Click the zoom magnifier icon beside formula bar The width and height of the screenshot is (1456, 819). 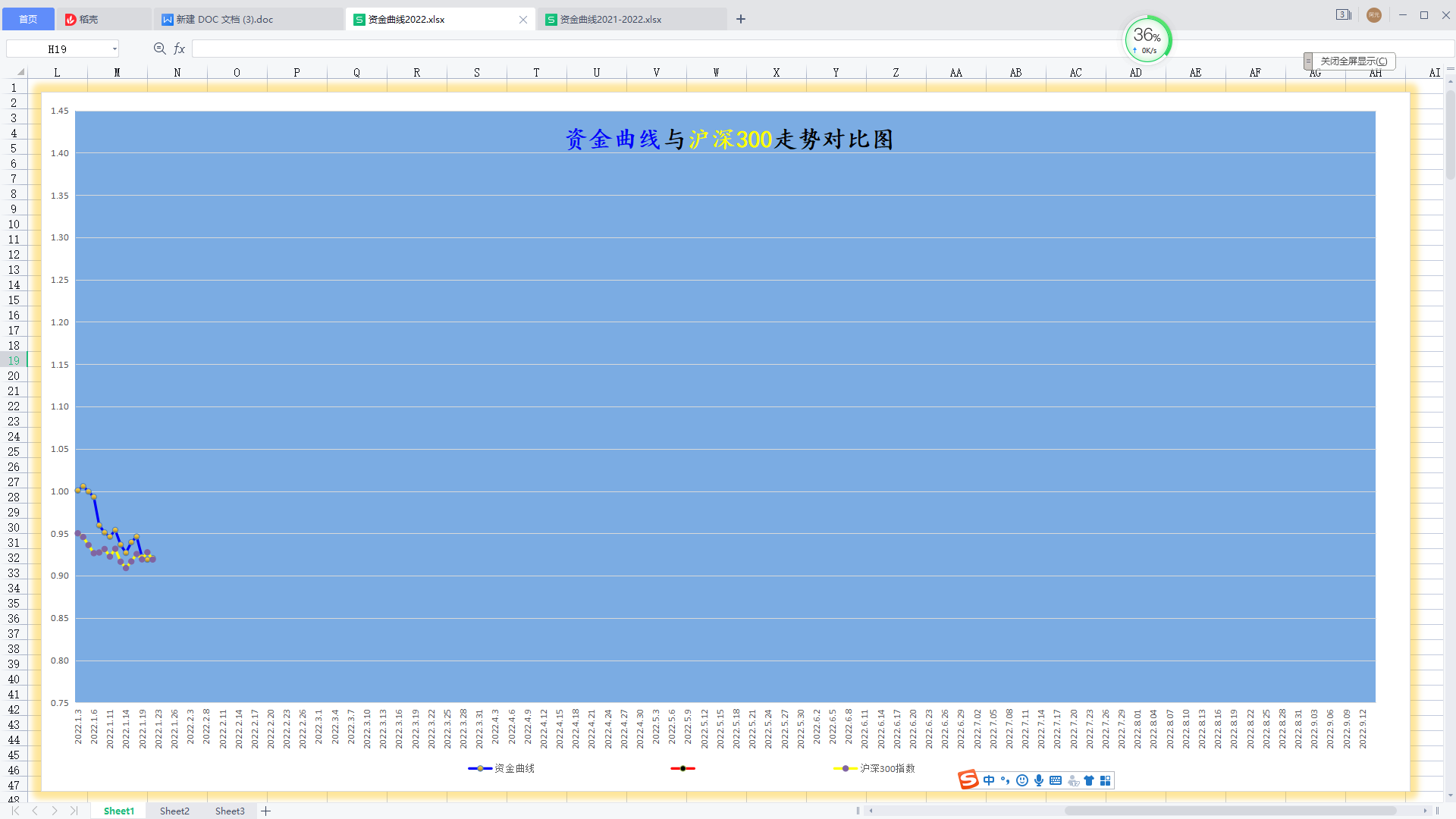coord(159,49)
